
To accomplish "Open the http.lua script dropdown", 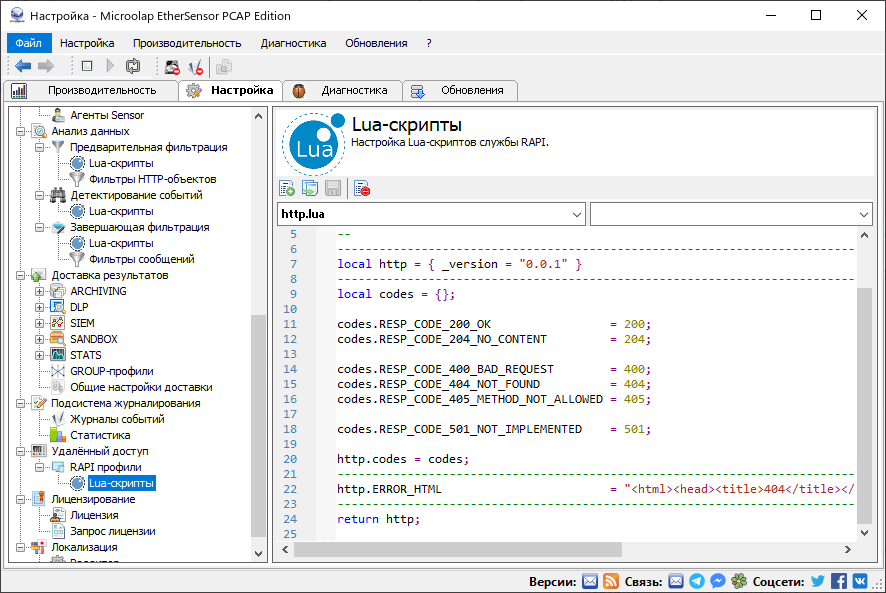I will coord(576,214).
